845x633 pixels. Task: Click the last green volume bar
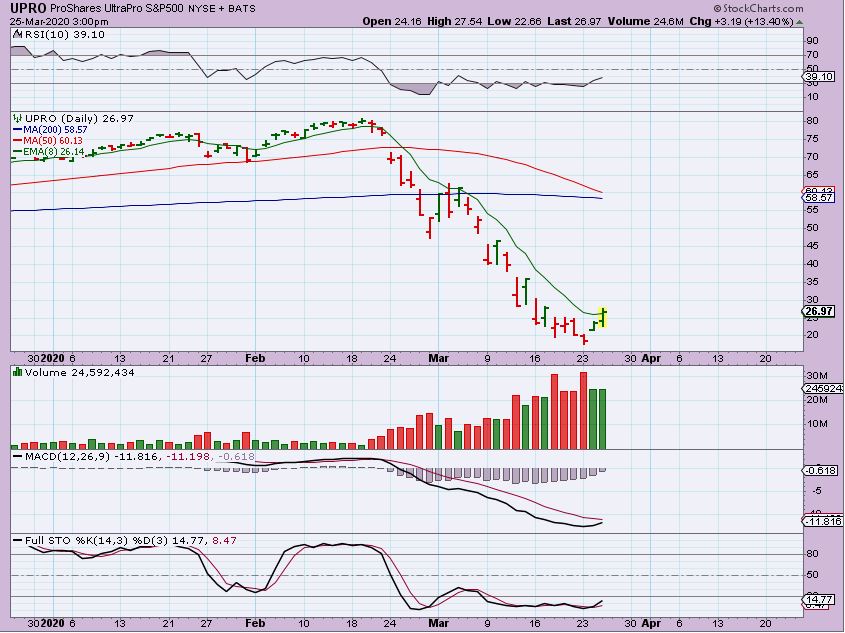[602, 419]
